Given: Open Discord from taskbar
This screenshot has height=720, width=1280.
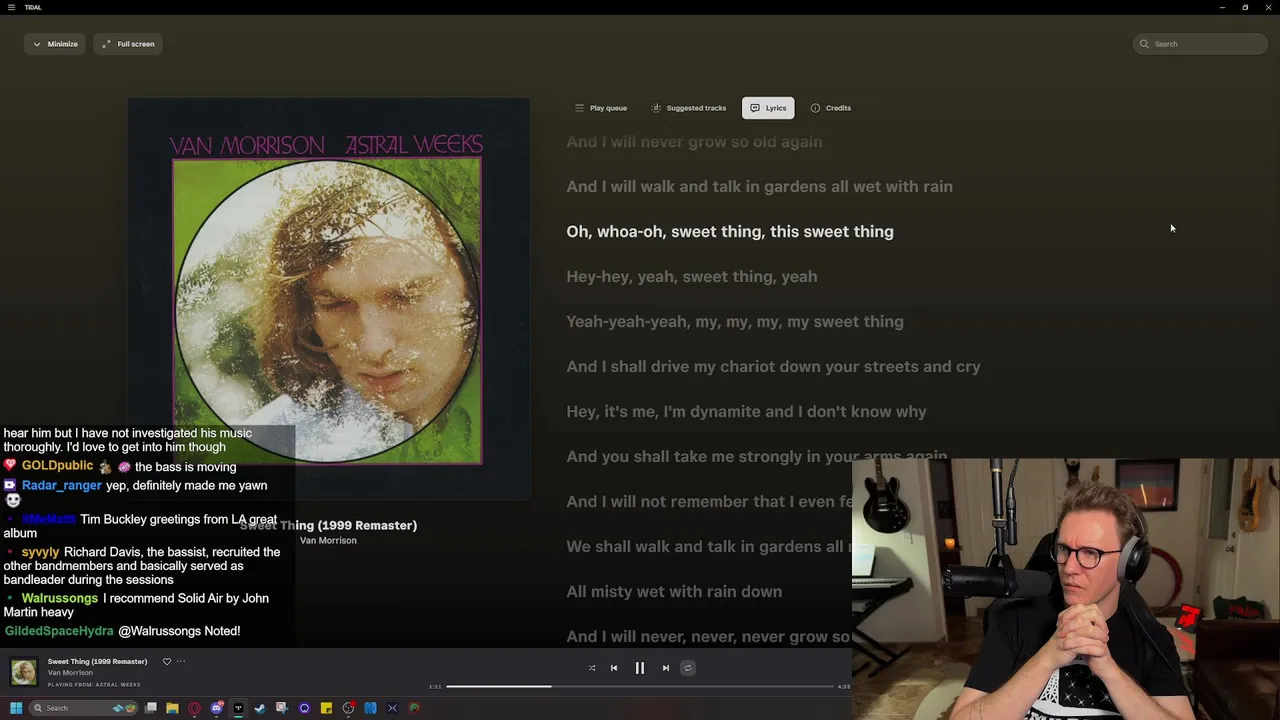Looking at the screenshot, I should (216, 708).
